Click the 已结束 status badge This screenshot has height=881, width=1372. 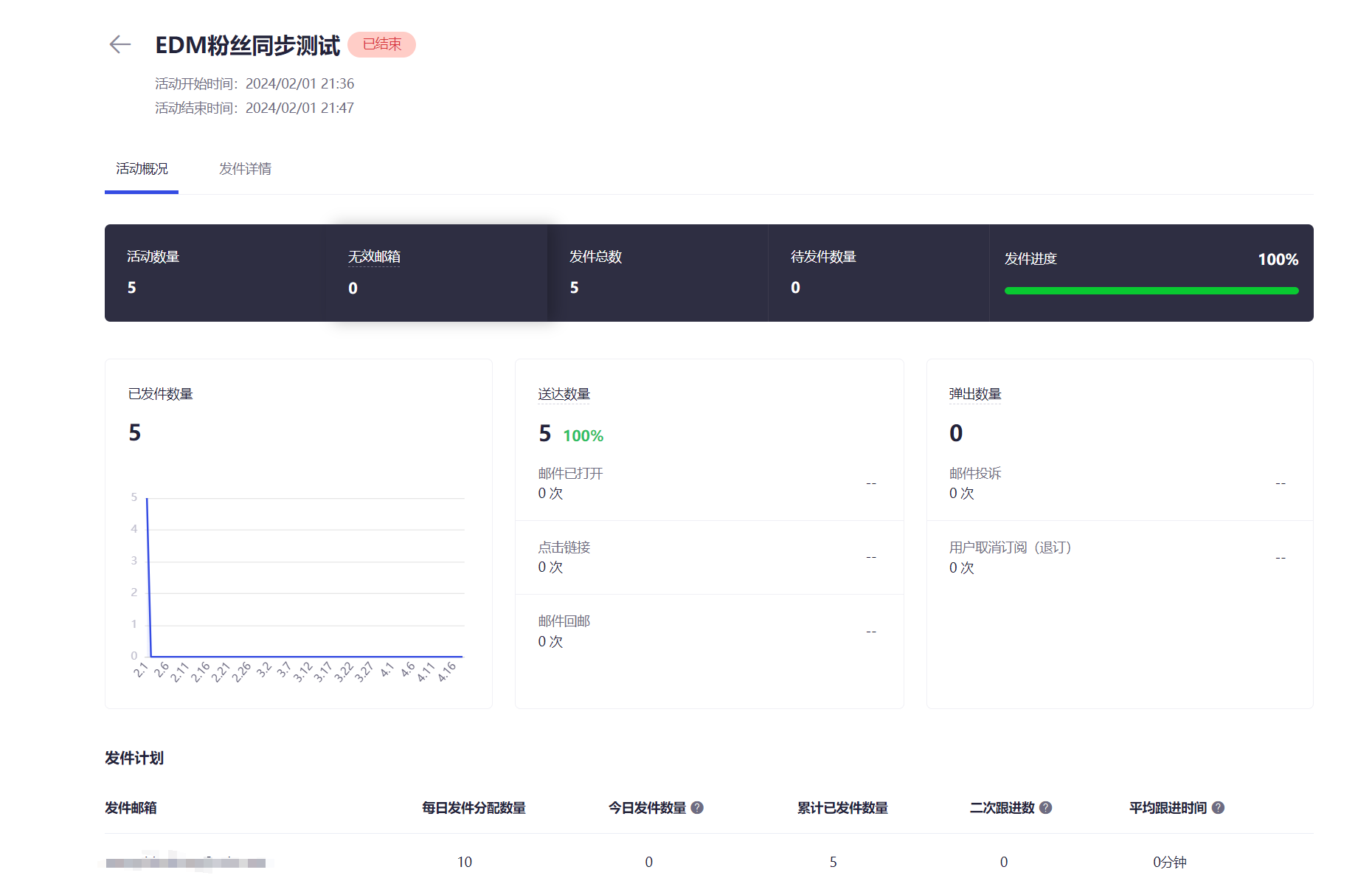[382, 44]
